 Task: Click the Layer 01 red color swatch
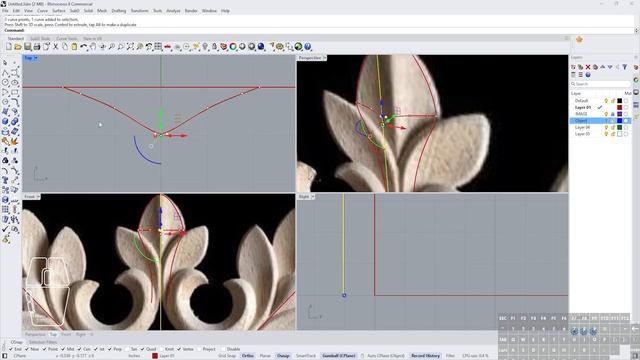click(619, 107)
